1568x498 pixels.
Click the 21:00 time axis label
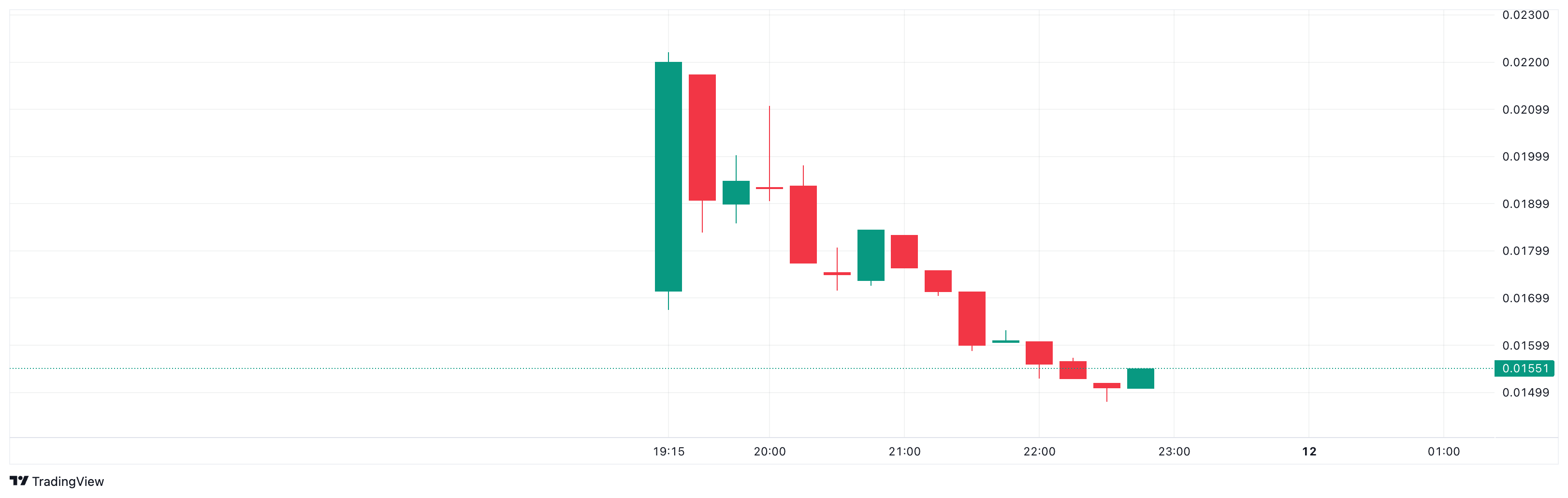904,451
